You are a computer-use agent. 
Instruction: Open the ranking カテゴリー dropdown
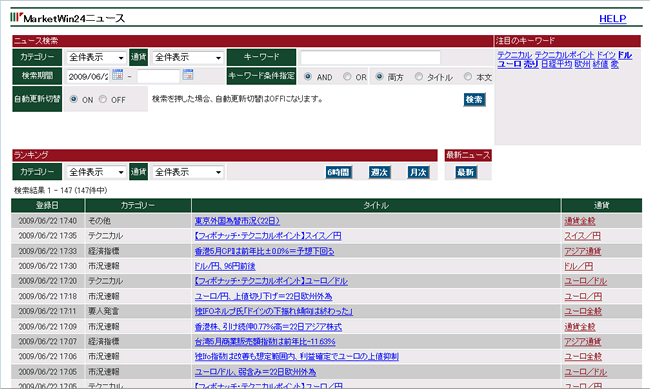[96, 172]
